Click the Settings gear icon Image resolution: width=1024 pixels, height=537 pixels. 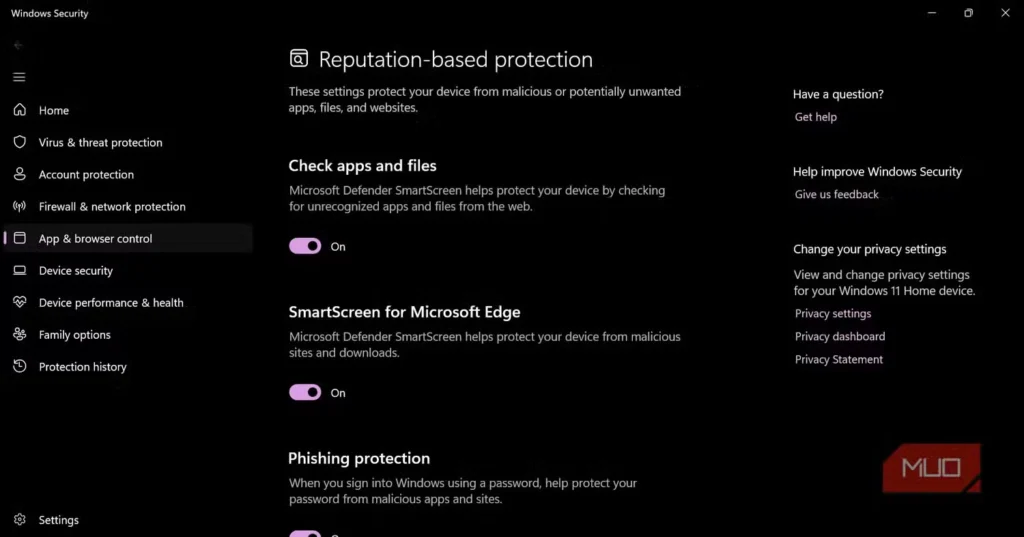[x=19, y=520]
